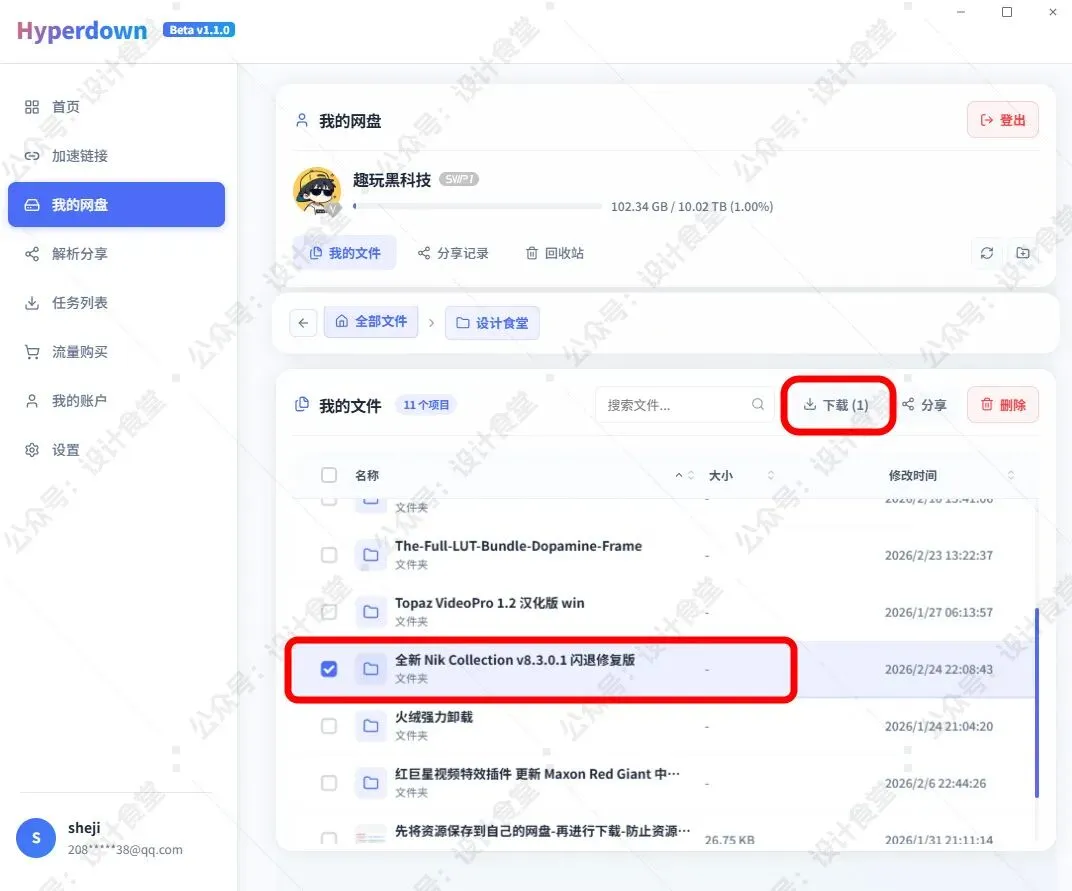Click the 搜索文件 search field
Viewport: 1072px width, 891px height.
(684, 405)
